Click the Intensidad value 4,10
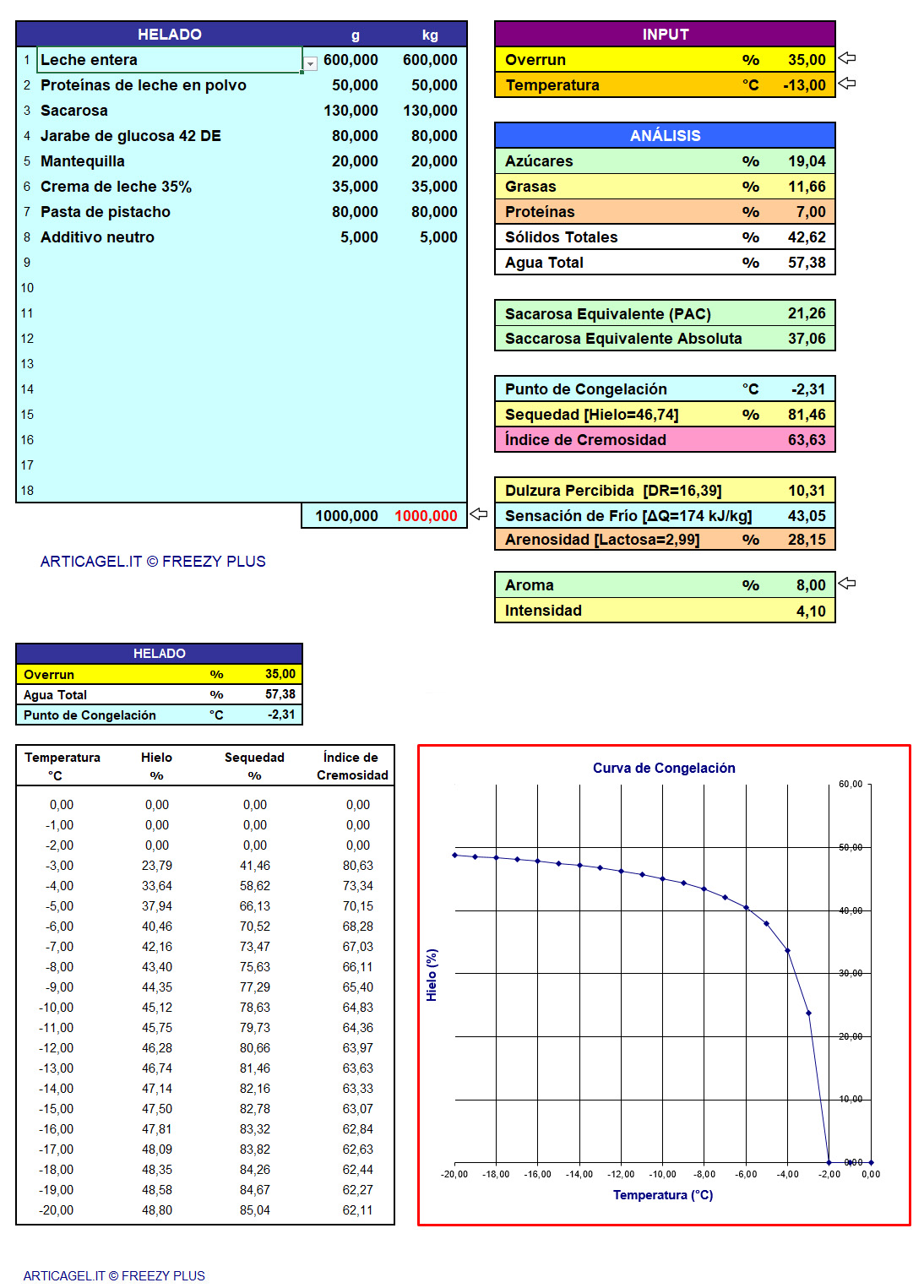Viewport: 924px width, 1288px height. (x=811, y=611)
